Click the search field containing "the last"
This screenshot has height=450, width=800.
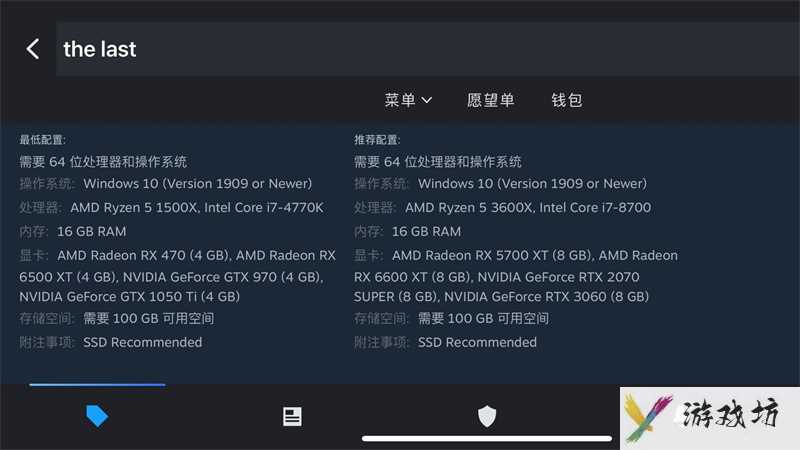tap(428, 49)
